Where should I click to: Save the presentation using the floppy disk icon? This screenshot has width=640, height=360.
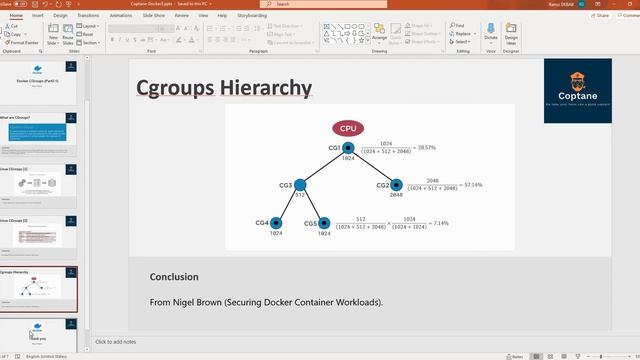pos(35,4)
